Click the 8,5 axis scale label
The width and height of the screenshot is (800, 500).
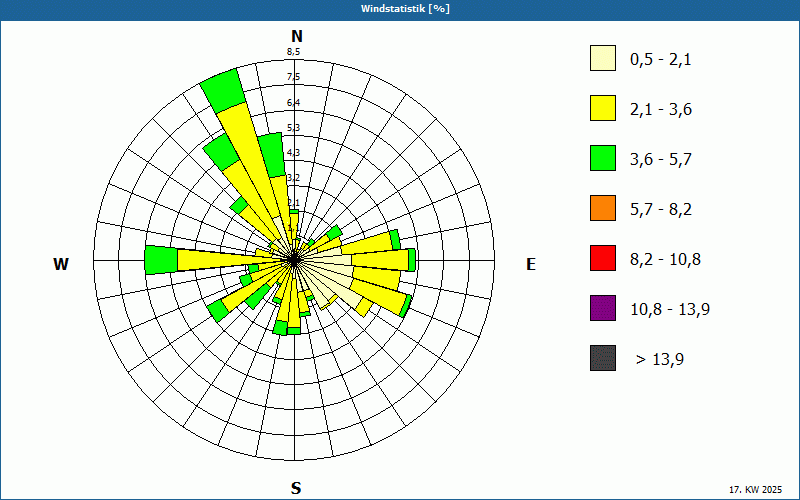293,52
